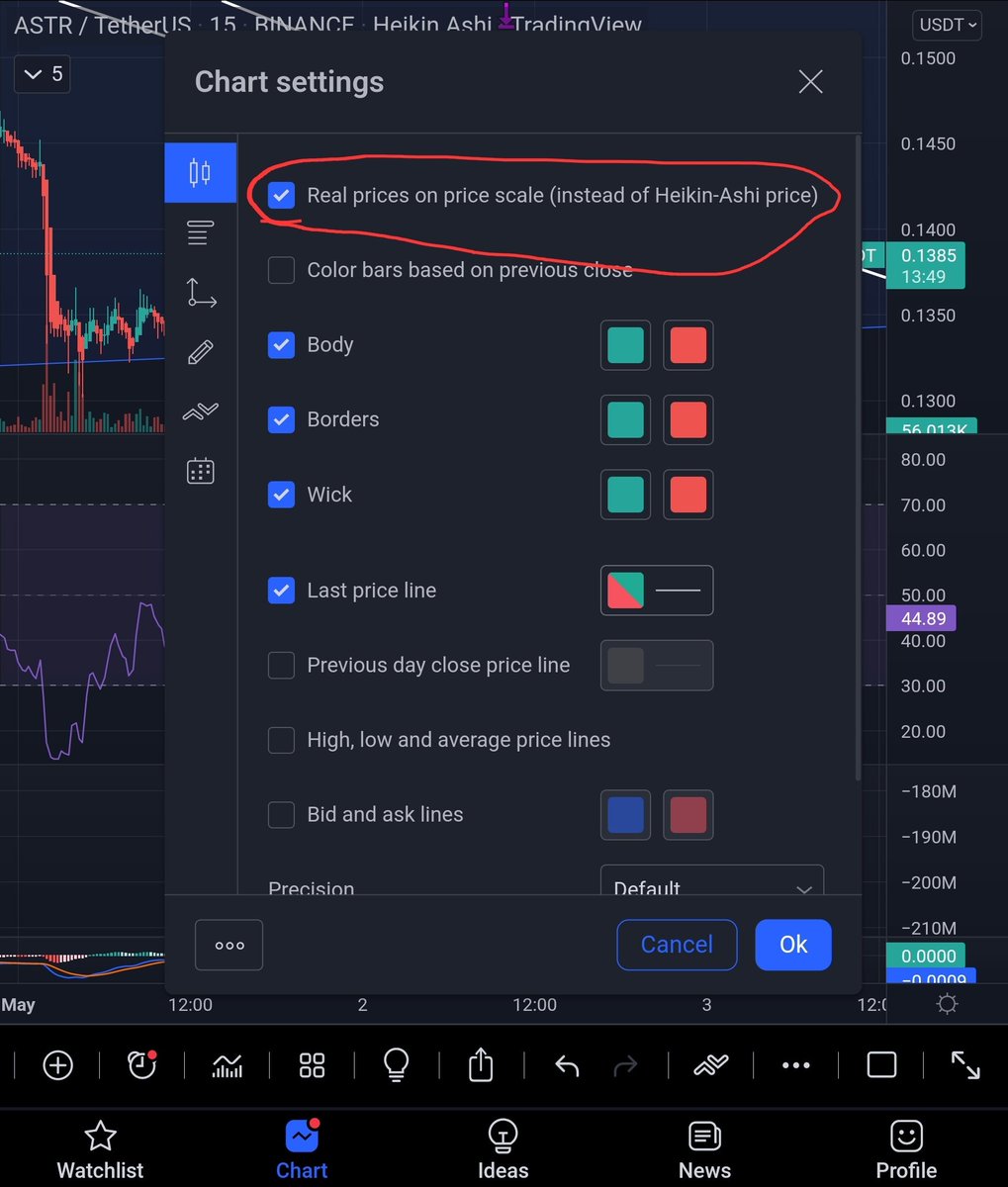Enable Previous day close price line
Image resolution: width=1008 pixels, height=1187 pixels.
[282, 666]
